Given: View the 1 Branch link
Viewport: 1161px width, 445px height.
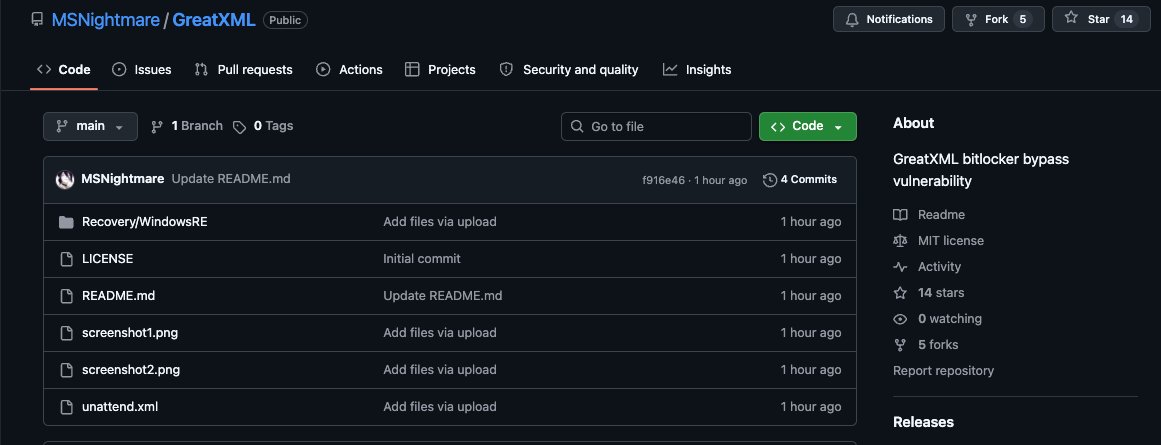Looking at the screenshot, I should click(187, 127).
